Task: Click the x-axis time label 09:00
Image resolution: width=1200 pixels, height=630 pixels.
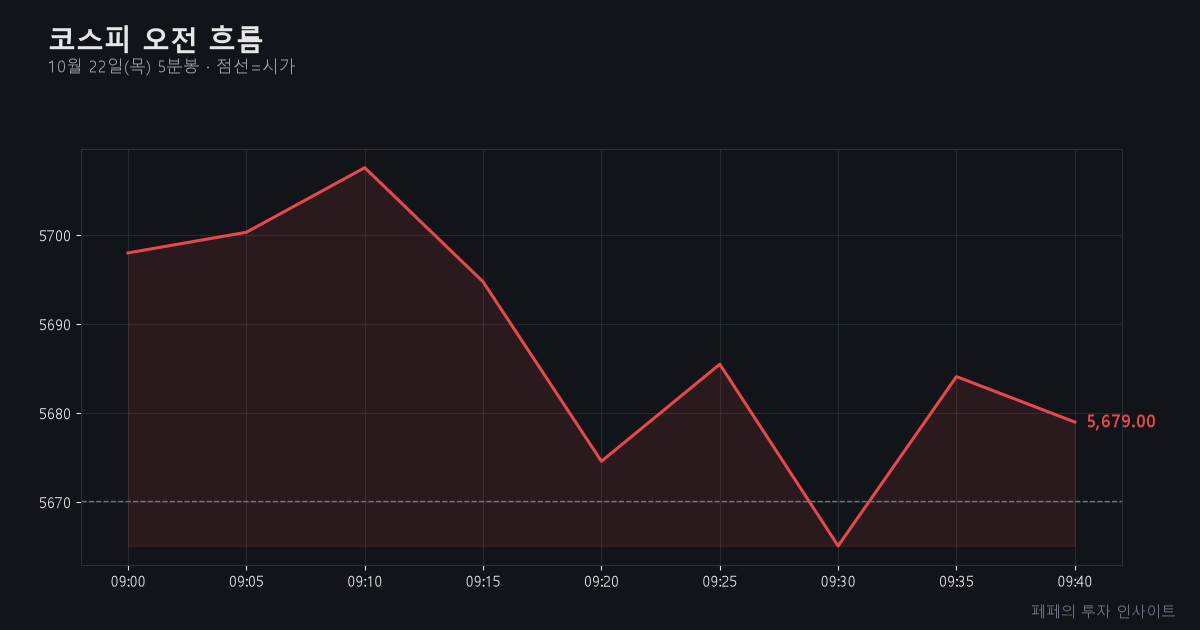Action: pos(128,580)
